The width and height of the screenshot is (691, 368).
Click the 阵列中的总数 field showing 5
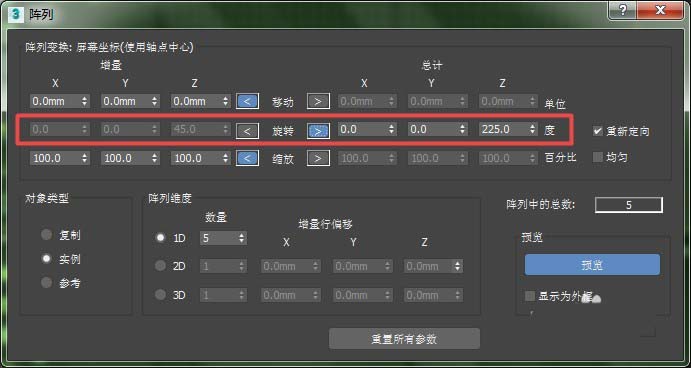tap(629, 205)
